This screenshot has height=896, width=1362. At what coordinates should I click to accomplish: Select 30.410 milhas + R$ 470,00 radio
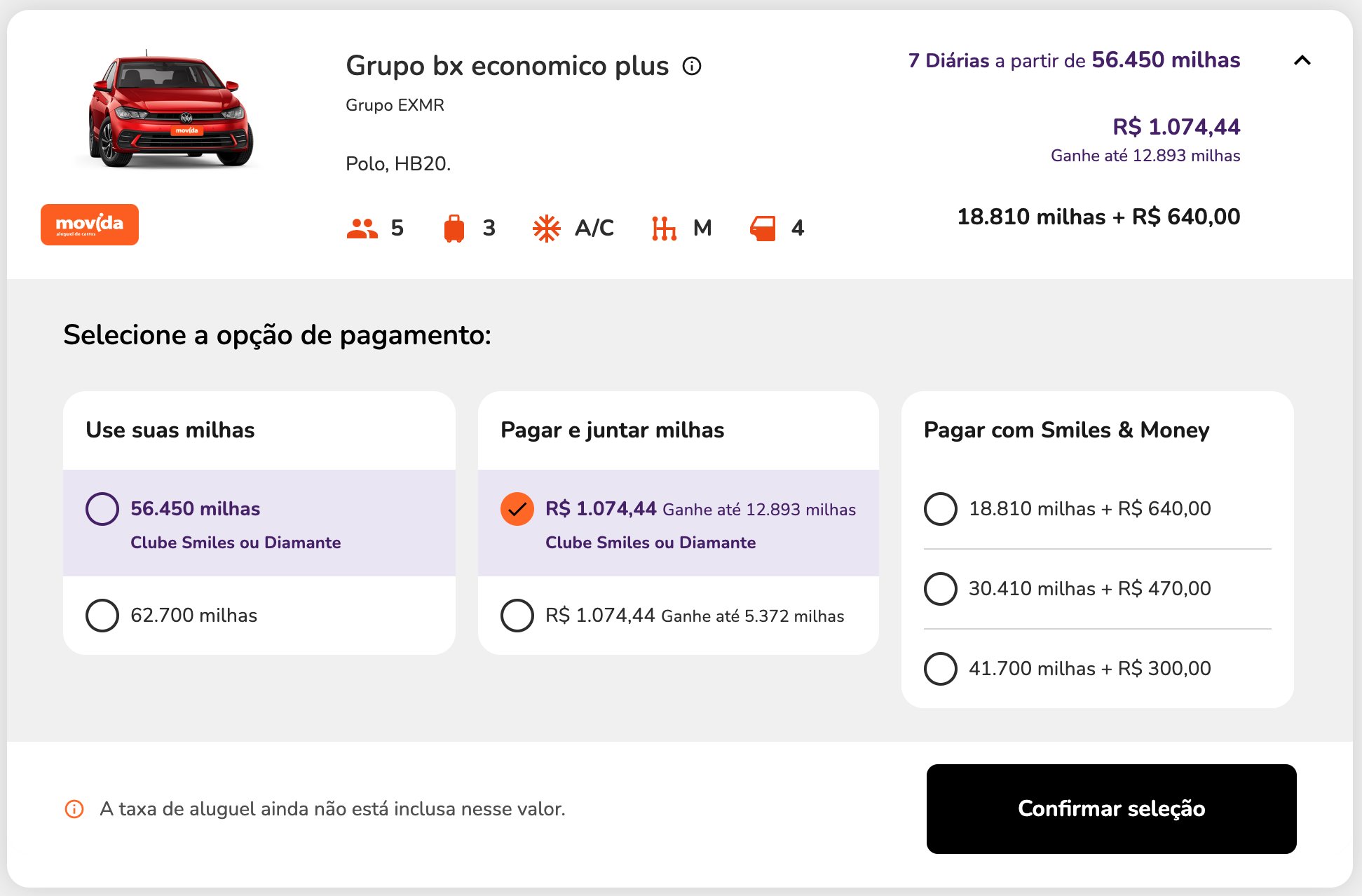[941, 589]
